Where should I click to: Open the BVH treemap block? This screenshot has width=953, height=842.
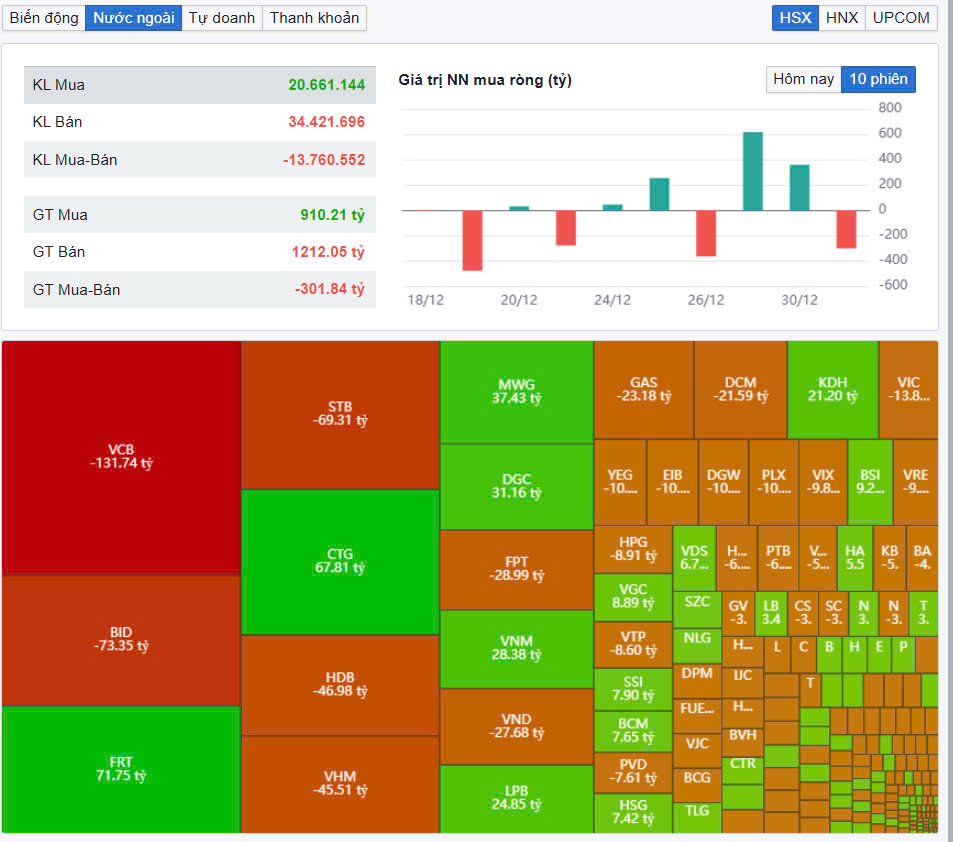pos(743,742)
